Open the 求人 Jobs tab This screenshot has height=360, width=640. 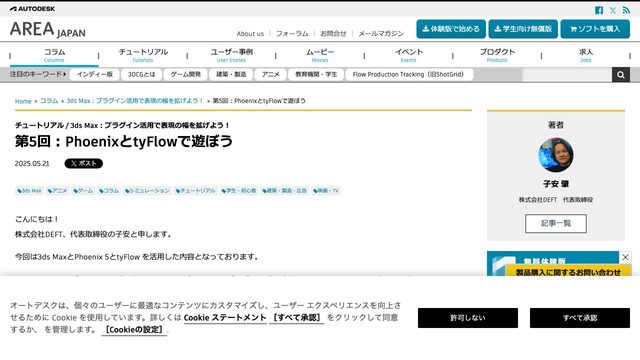[x=586, y=55]
